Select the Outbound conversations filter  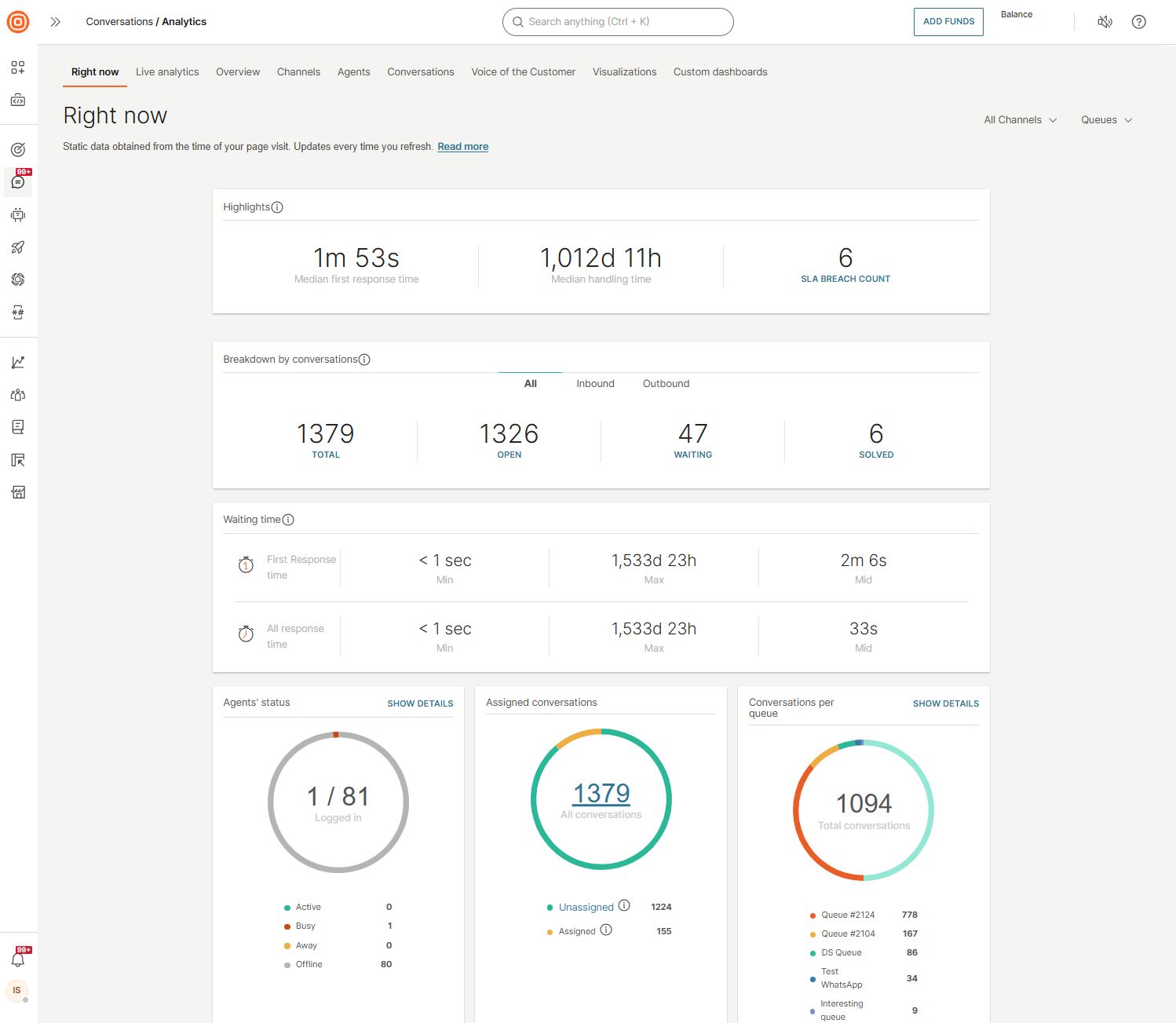click(665, 383)
